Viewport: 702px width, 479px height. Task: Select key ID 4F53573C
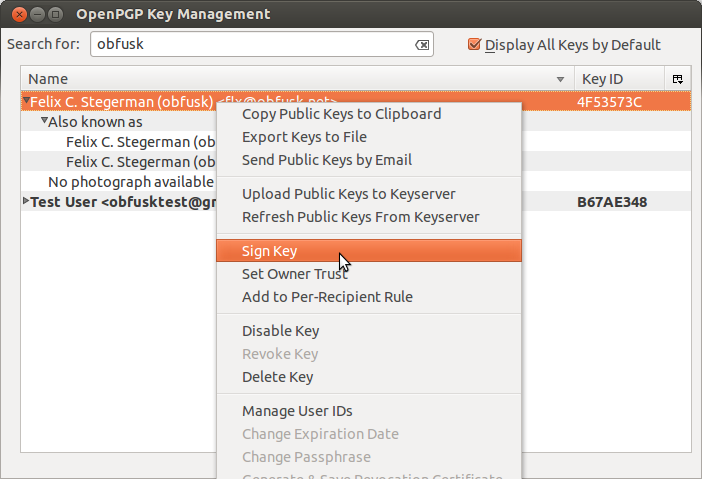click(x=609, y=102)
